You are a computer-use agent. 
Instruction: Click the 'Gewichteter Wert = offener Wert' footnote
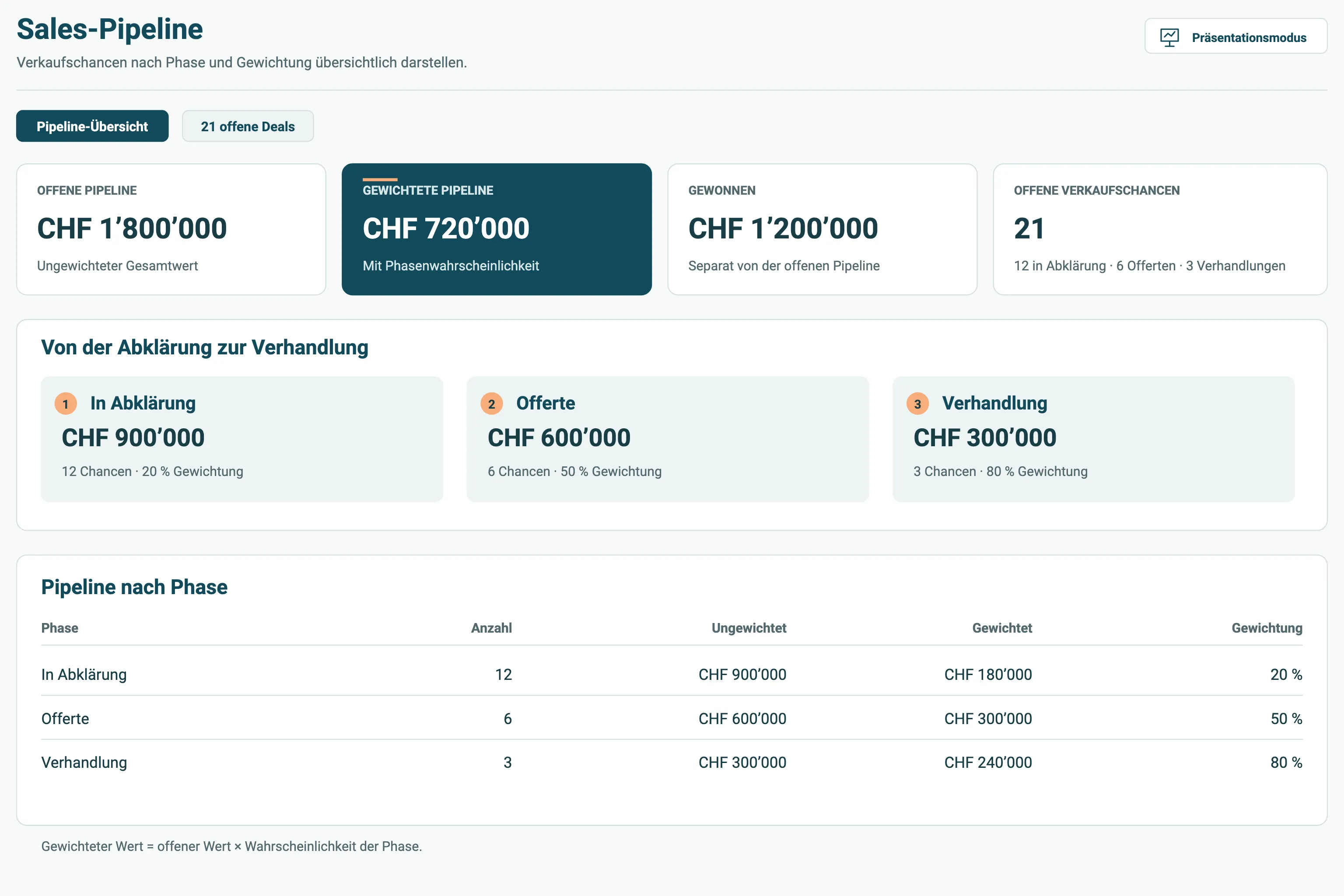(231, 846)
